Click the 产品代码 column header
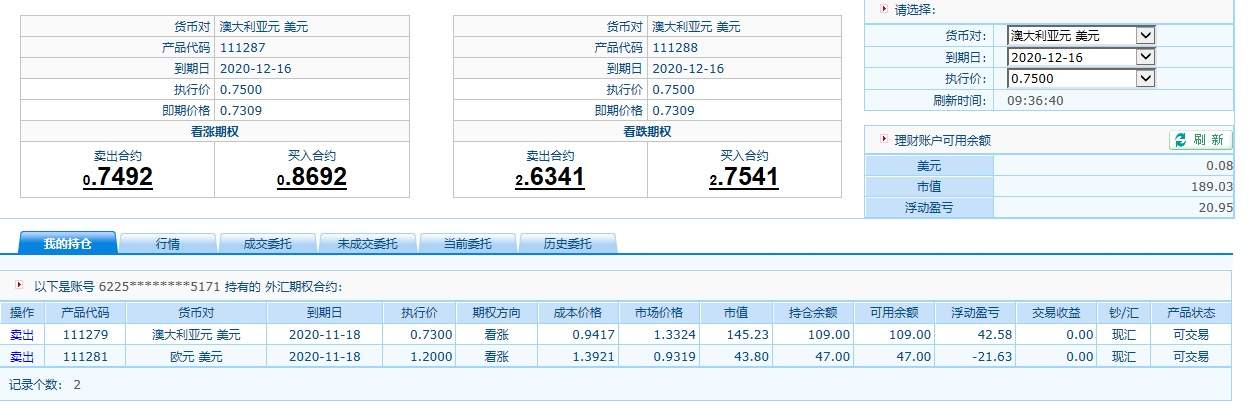Image resolution: width=1252 pixels, height=417 pixels. click(85, 312)
